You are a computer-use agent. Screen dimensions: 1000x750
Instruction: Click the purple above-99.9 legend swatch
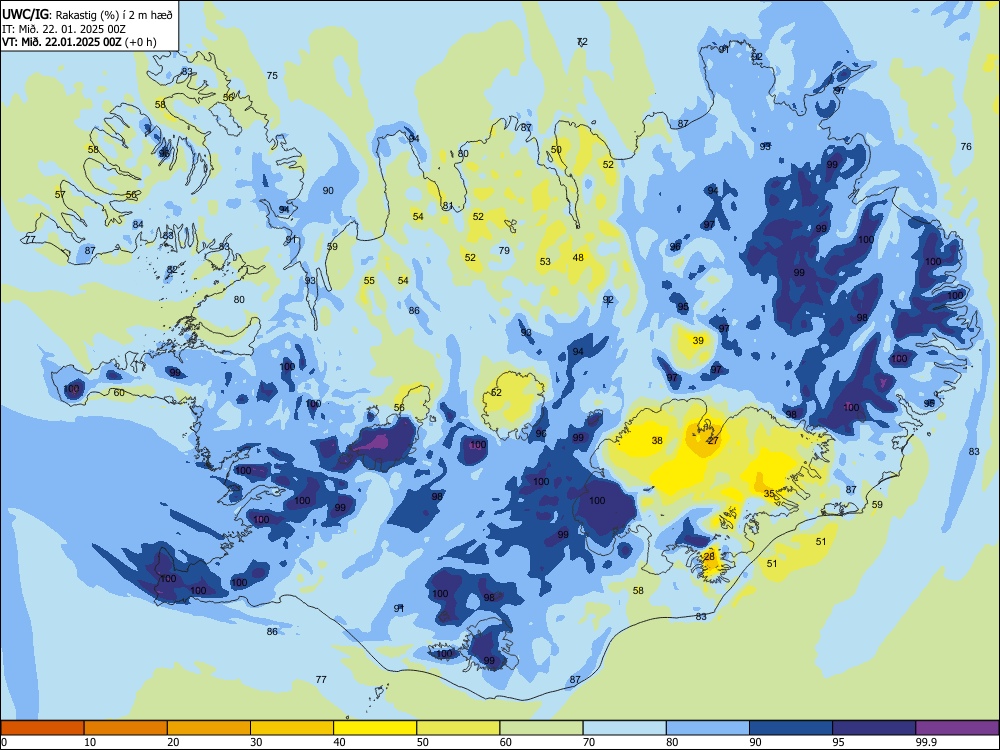(957, 728)
